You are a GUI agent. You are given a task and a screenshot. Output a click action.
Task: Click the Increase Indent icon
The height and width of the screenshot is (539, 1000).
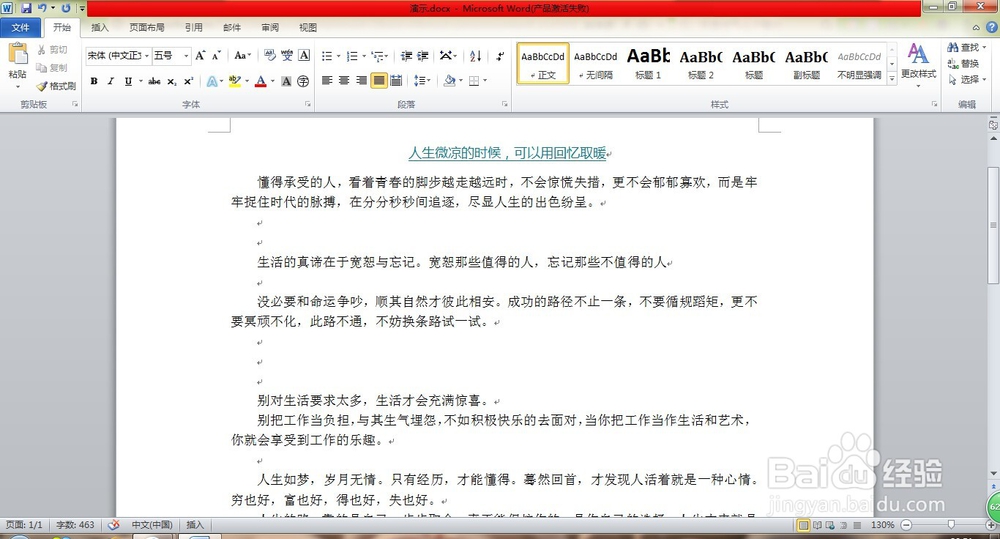[423, 56]
